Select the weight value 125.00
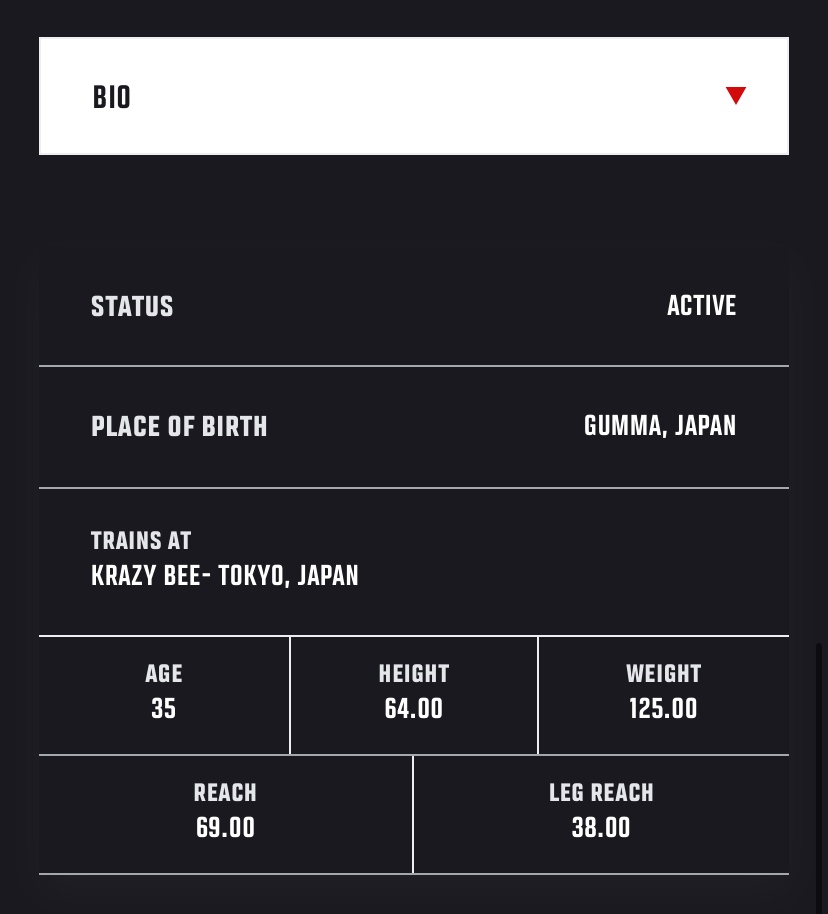The image size is (828, 914). click(x=664, y=709)
